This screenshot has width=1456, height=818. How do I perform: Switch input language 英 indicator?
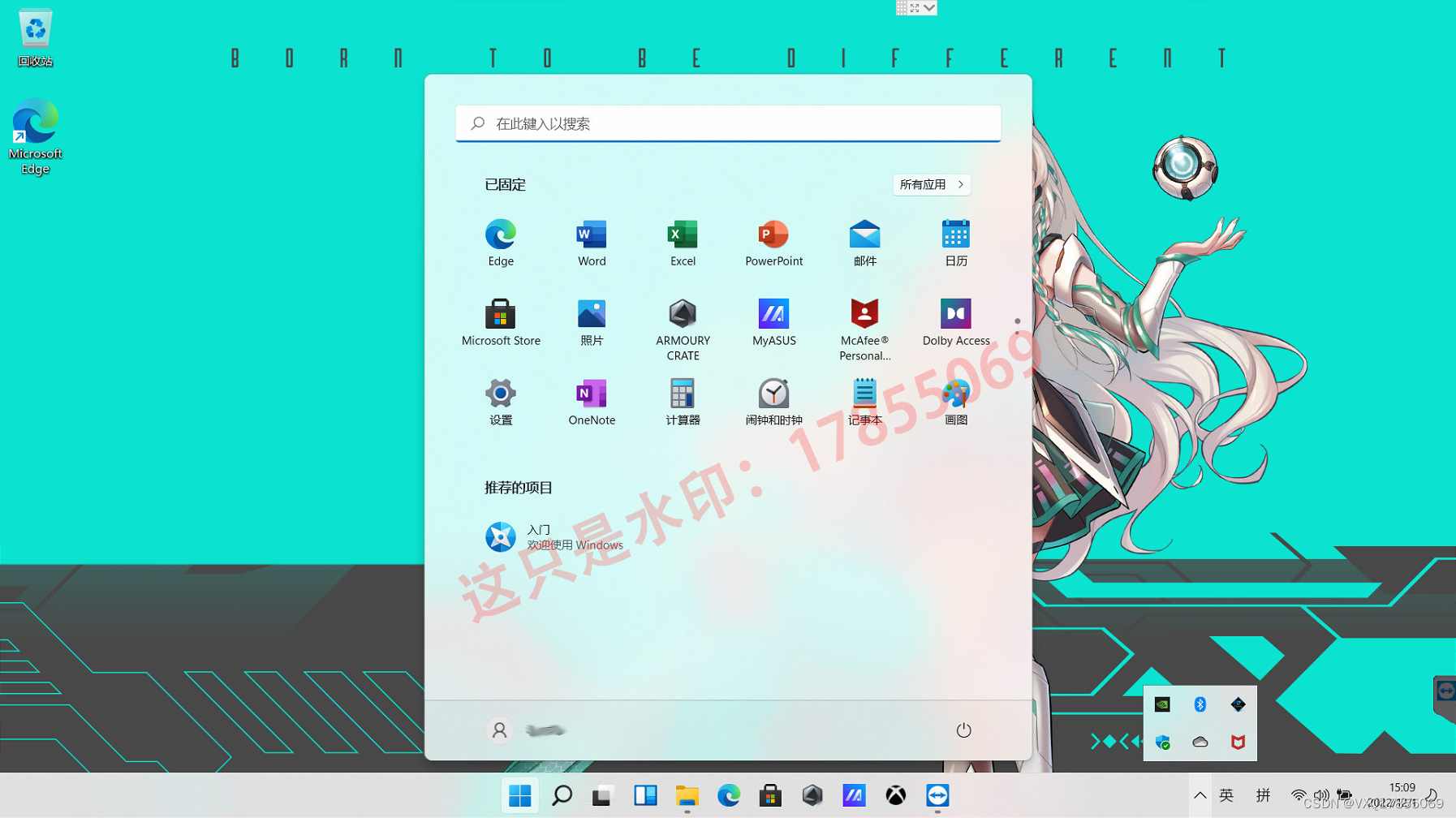point(1226,795)
